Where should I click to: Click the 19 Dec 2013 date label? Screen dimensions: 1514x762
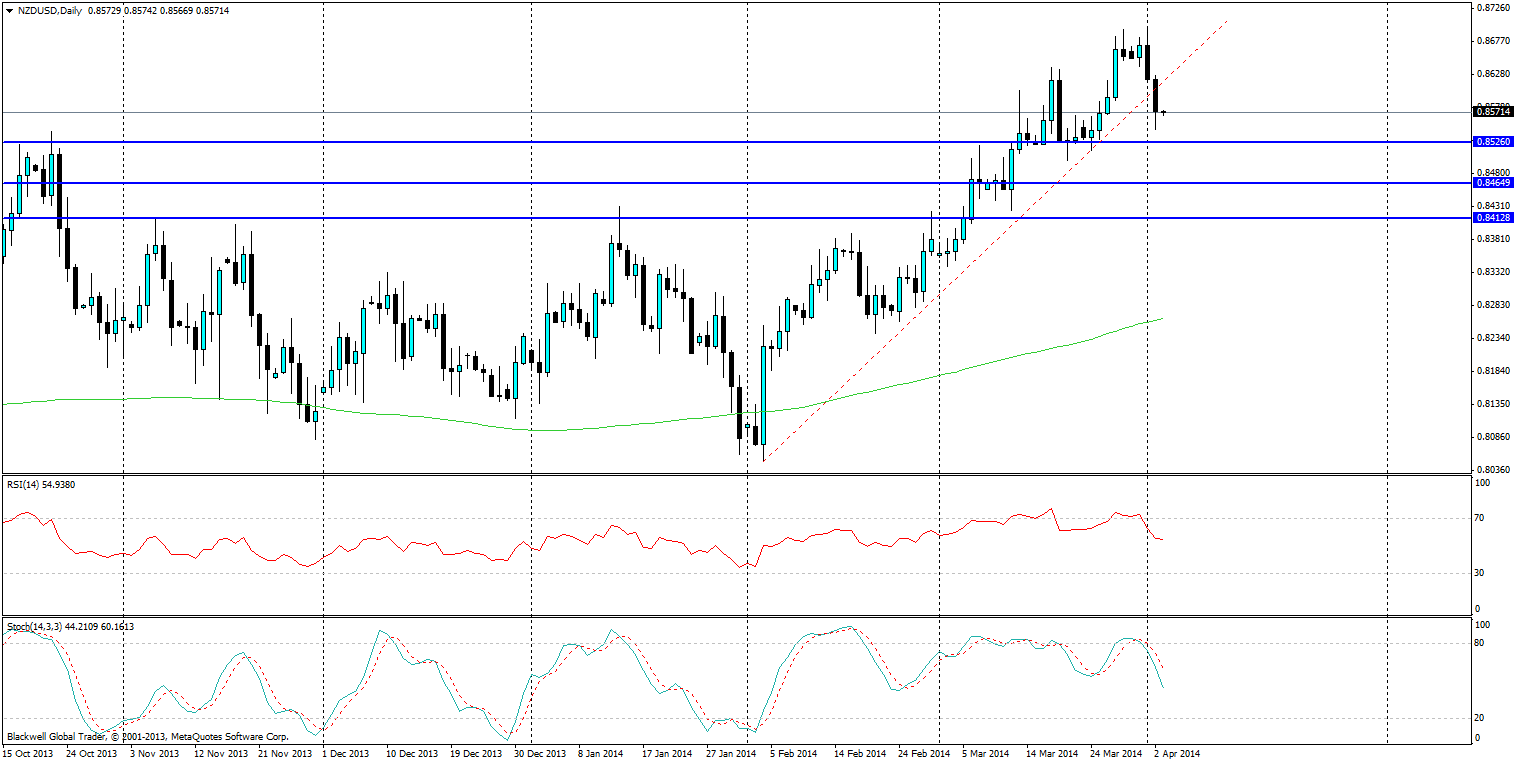pos(474,754)
